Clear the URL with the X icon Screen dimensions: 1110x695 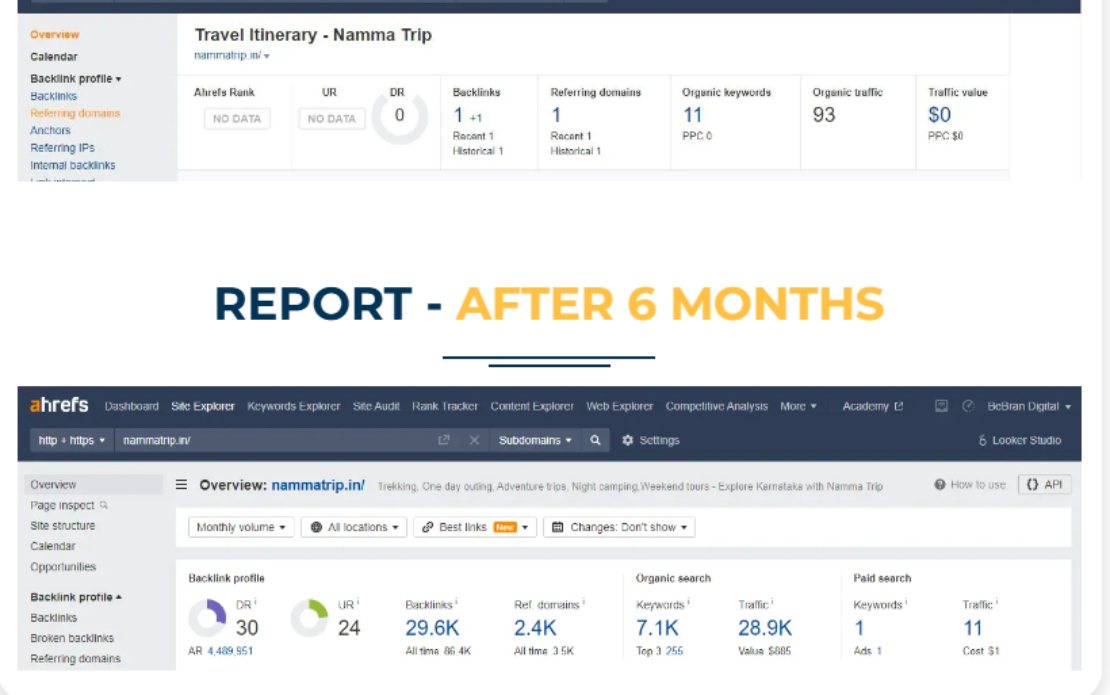474,440
